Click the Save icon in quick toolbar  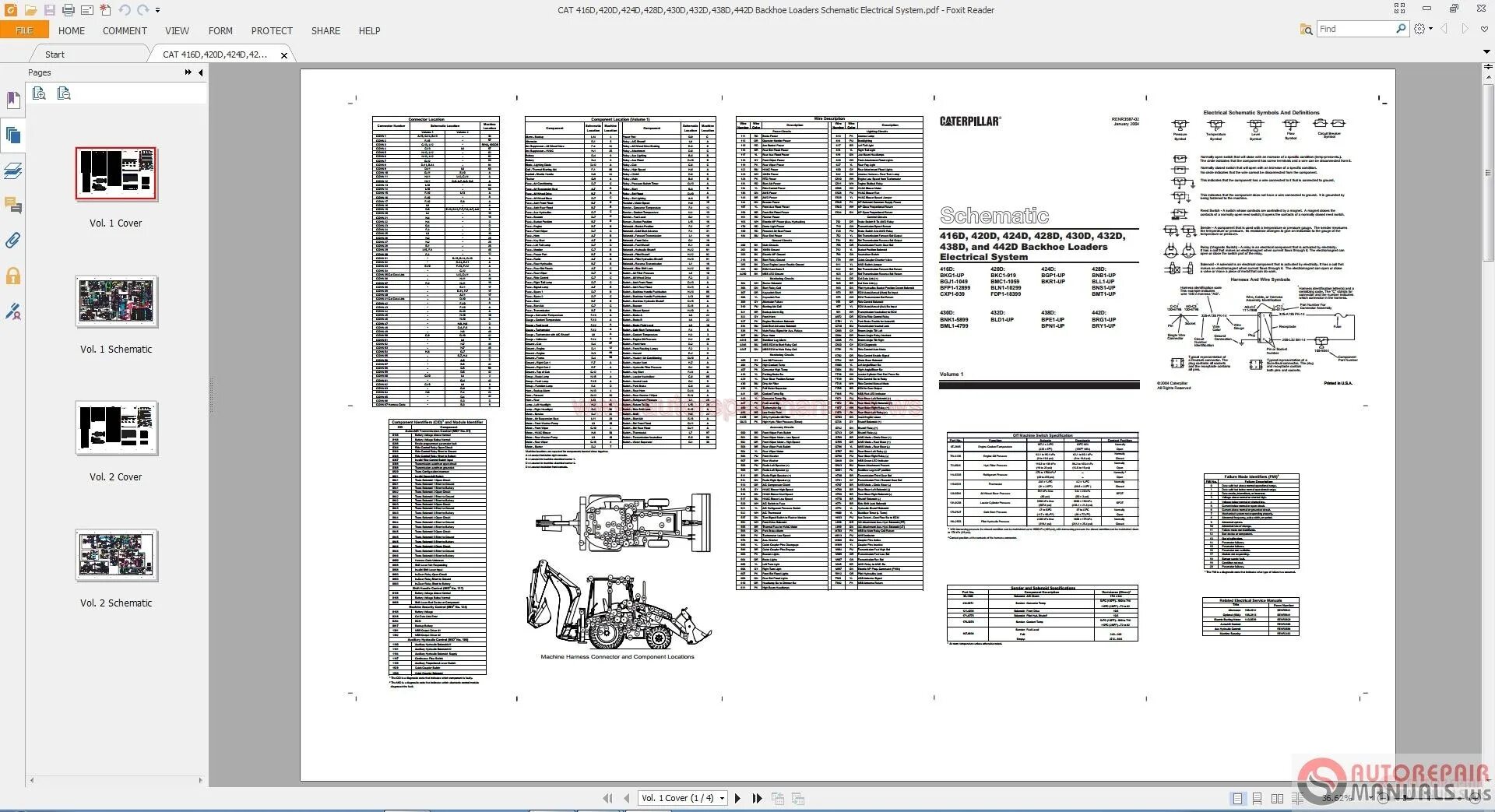(49, 10)
